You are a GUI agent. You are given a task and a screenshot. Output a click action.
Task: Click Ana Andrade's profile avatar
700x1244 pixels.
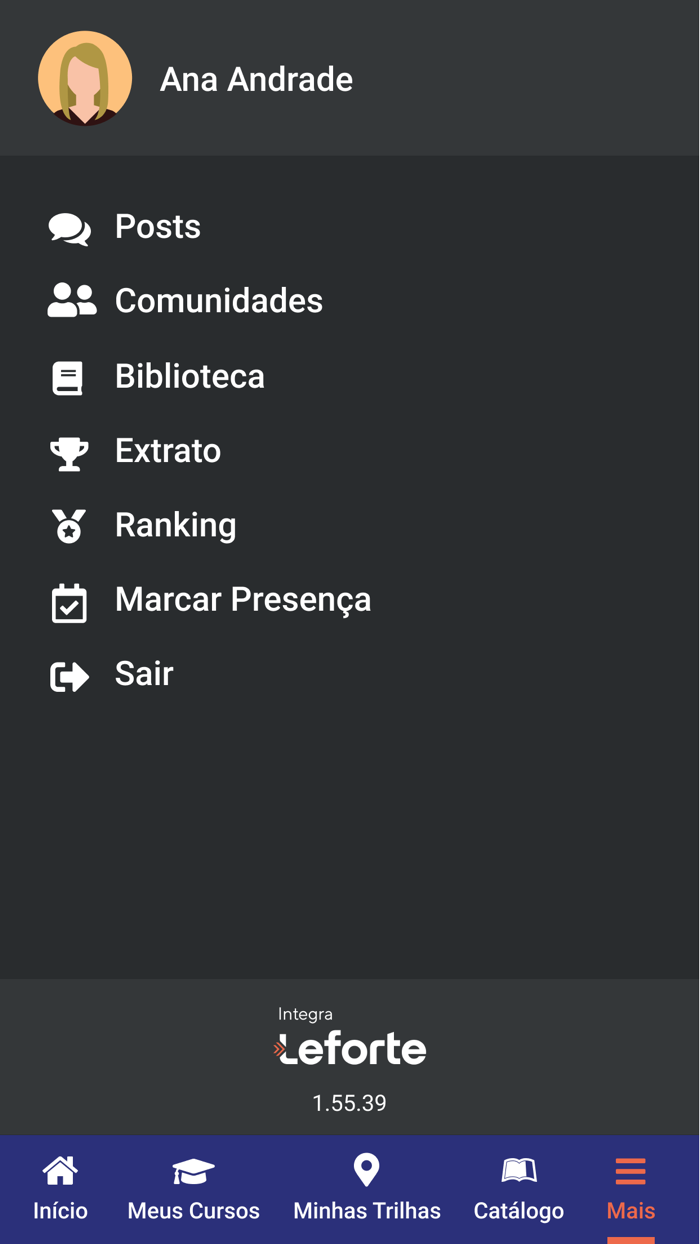coord(85,78)
